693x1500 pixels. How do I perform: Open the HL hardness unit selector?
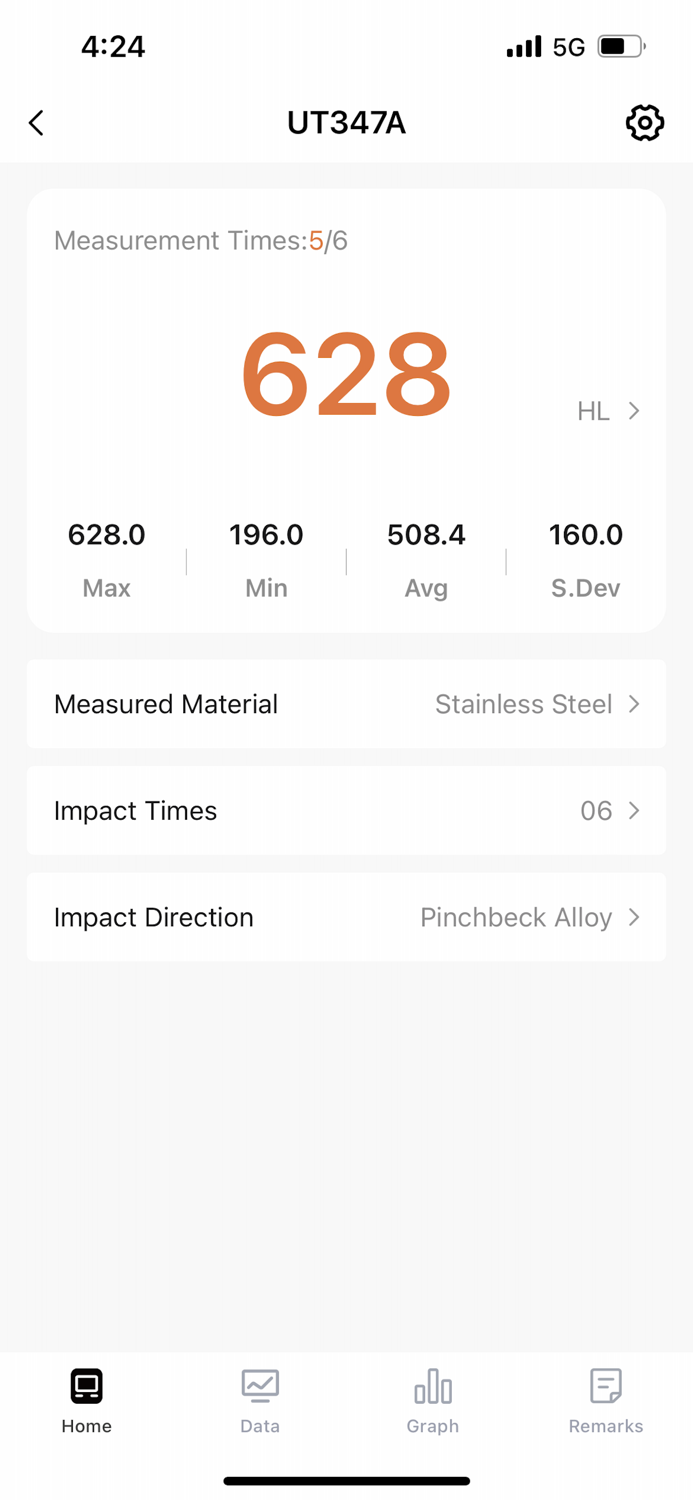coord(608,411)
